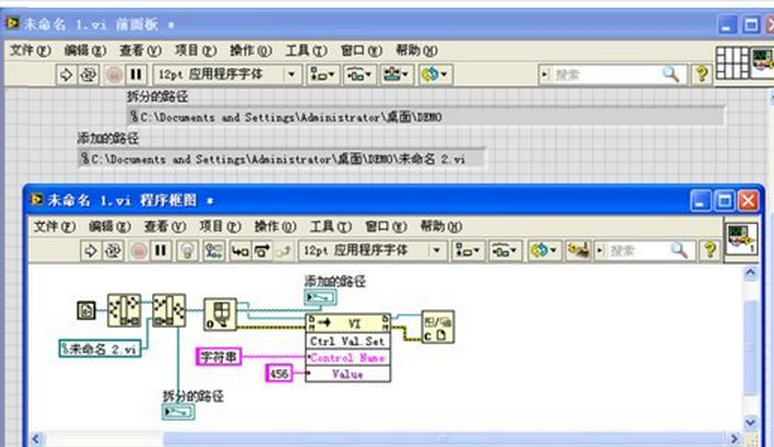This screenshot has width=774, height=447.
Task: Click Ctrl Val.Set invoke node method
Action: pos(348,341)
